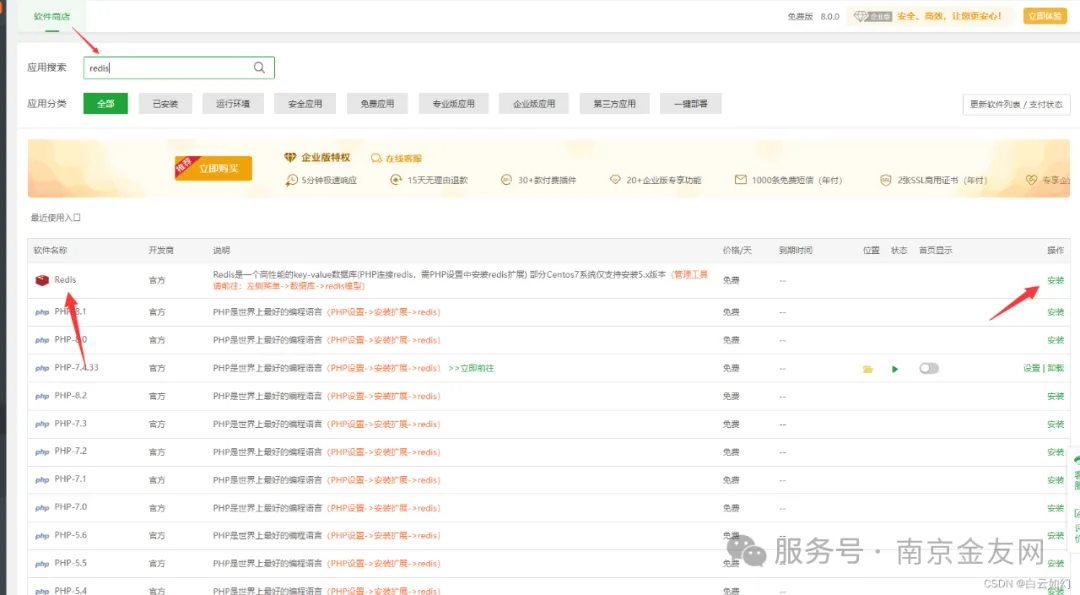1080x595 pixels.
Task: Click the 立即购买 banner button
Action: tap(214, 168)
